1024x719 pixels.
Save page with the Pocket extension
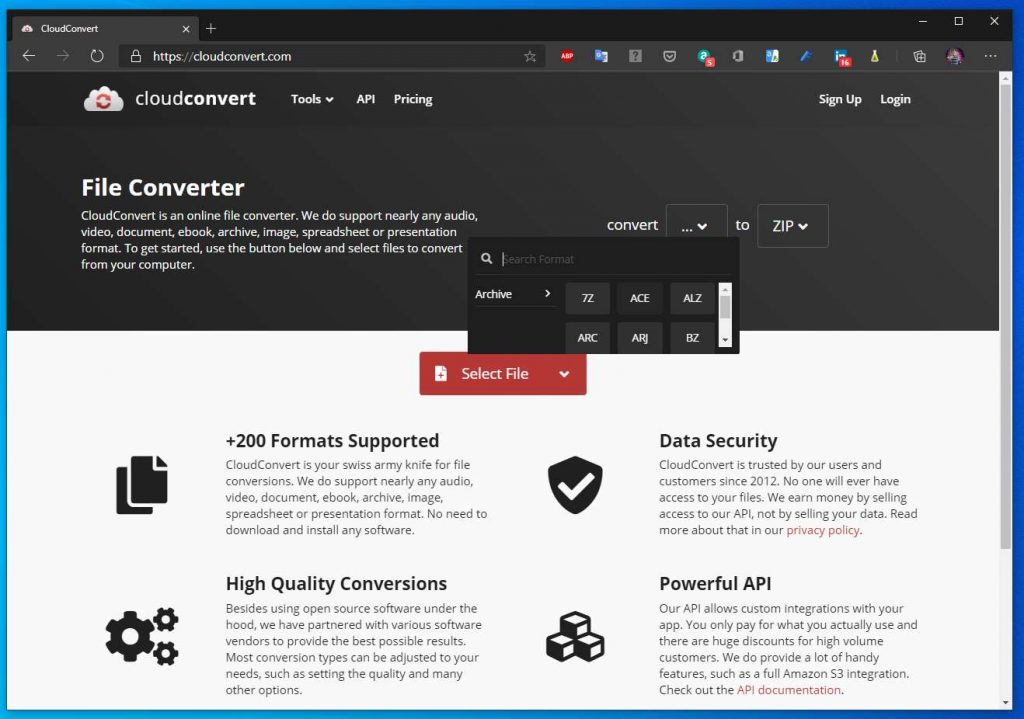[x=669, y=56]
